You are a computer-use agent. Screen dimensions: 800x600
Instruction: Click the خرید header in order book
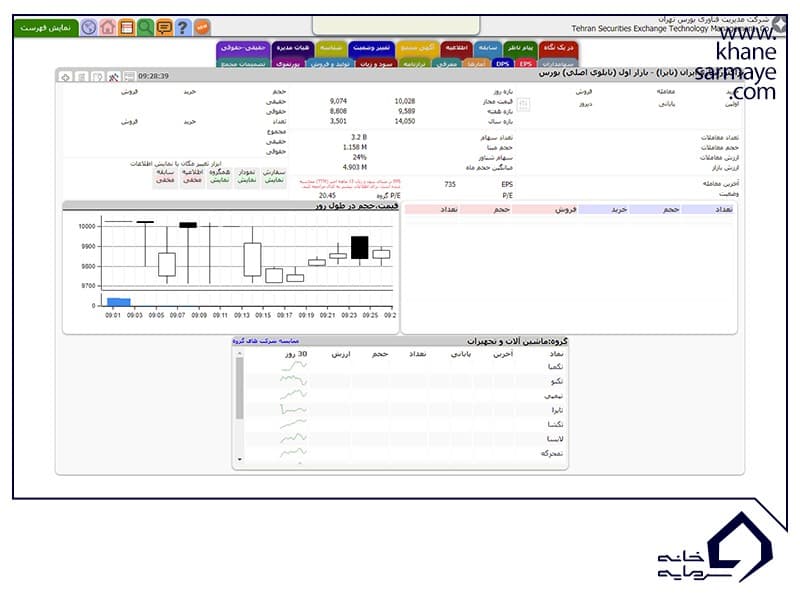coord(619,210)
